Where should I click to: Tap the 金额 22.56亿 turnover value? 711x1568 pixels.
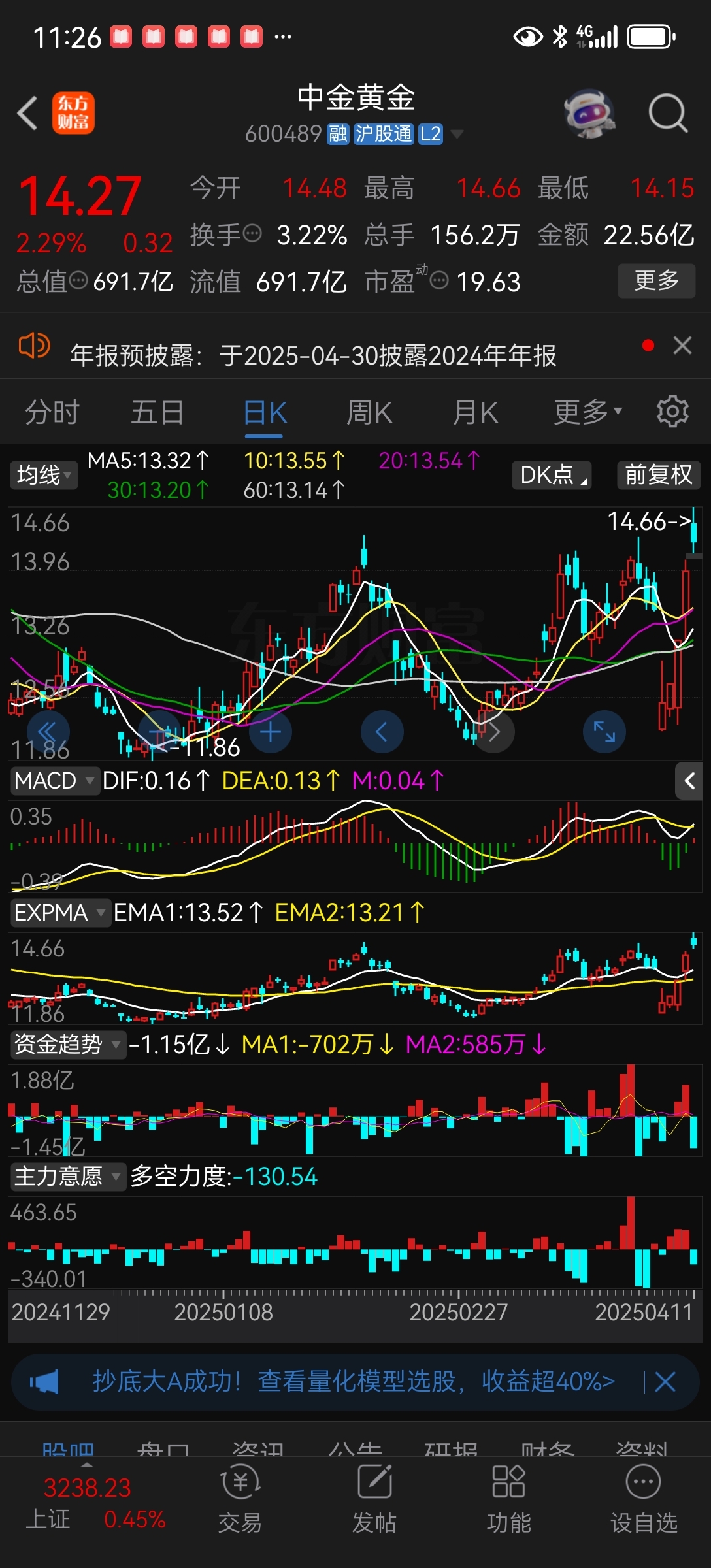click(616, 235)
